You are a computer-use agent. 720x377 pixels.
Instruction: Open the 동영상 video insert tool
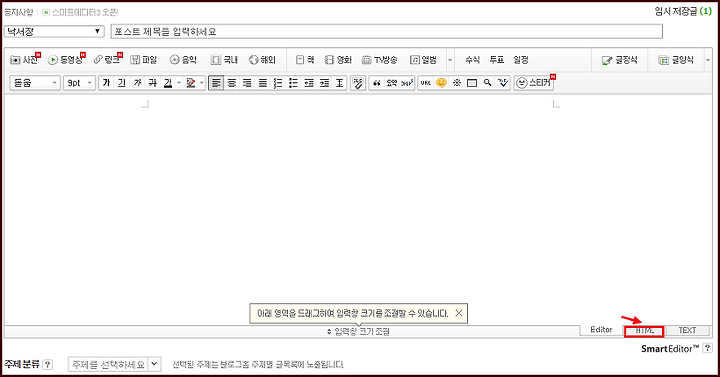pyautogui.click(x=66, y=60)
